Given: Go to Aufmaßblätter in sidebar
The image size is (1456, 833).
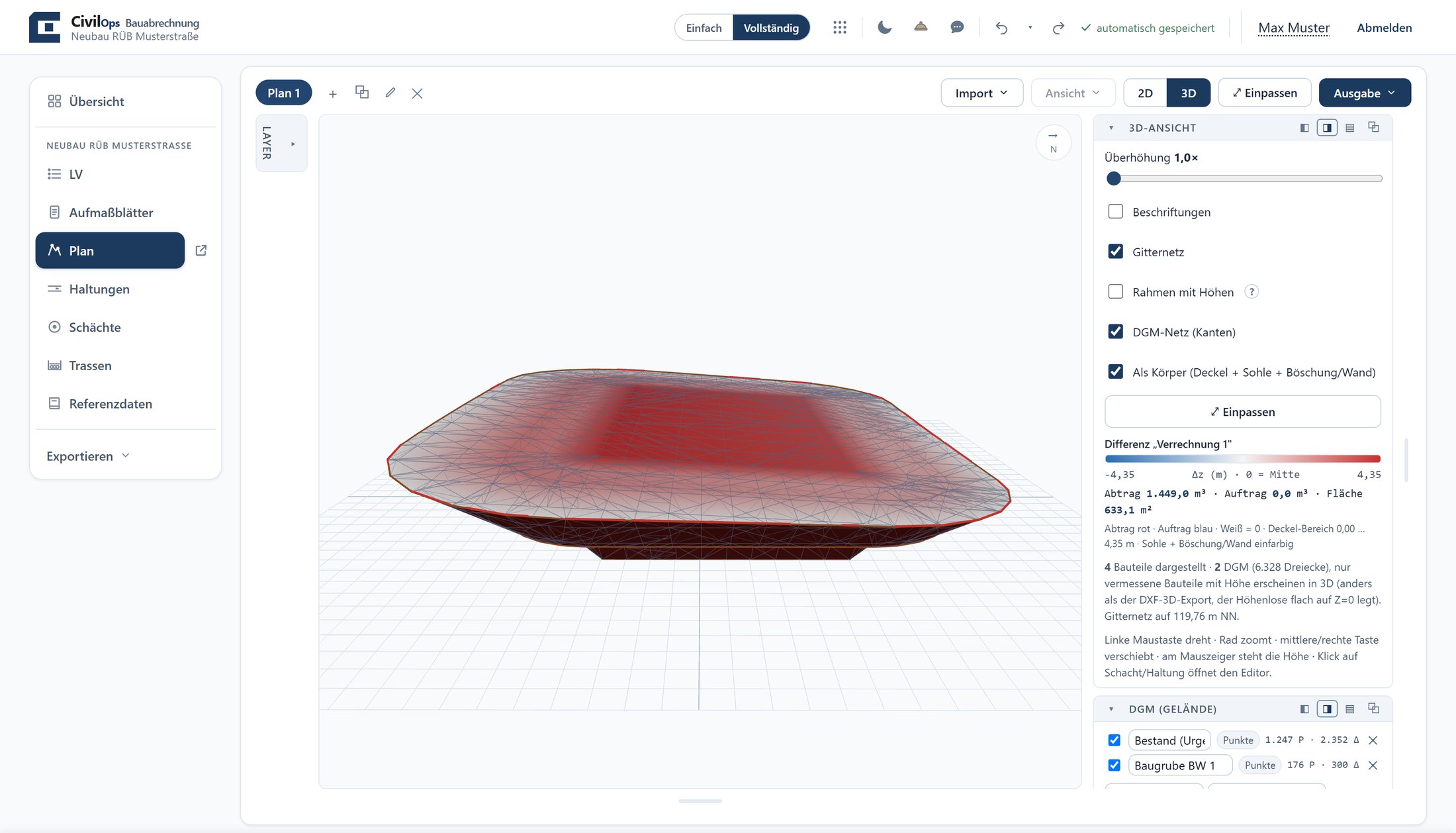Looking at the screenshot, I should point(125,213).
